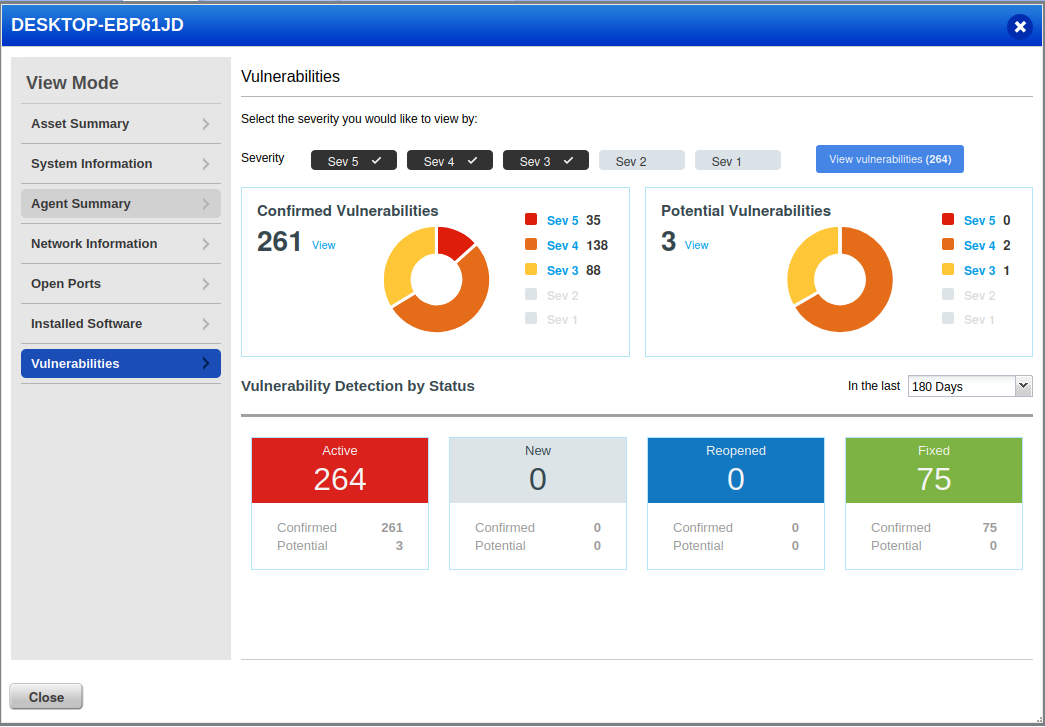The height and width of the screenshot is (727, 1045).
Task: Click the greyed Sev 2 entry in Confirmed legend
Action: pos(552,295)
